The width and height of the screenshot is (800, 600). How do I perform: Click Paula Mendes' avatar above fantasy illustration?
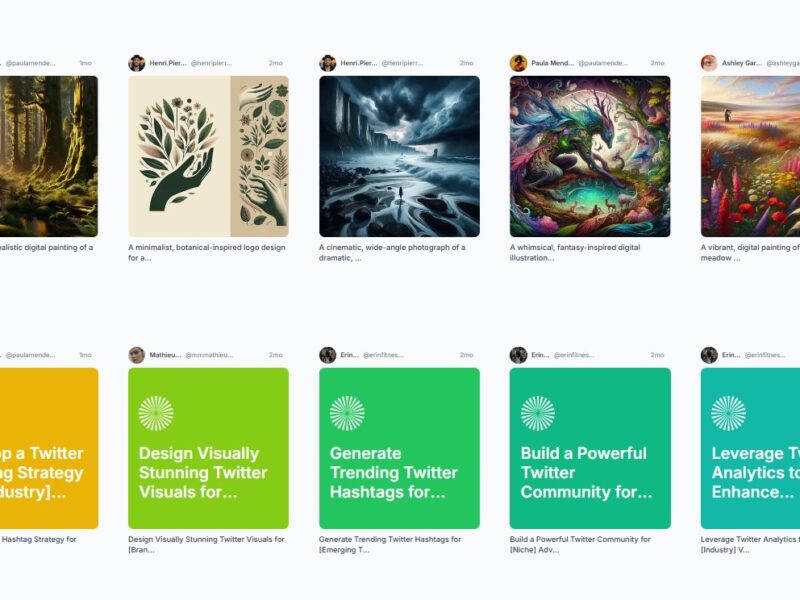point(518,63)
